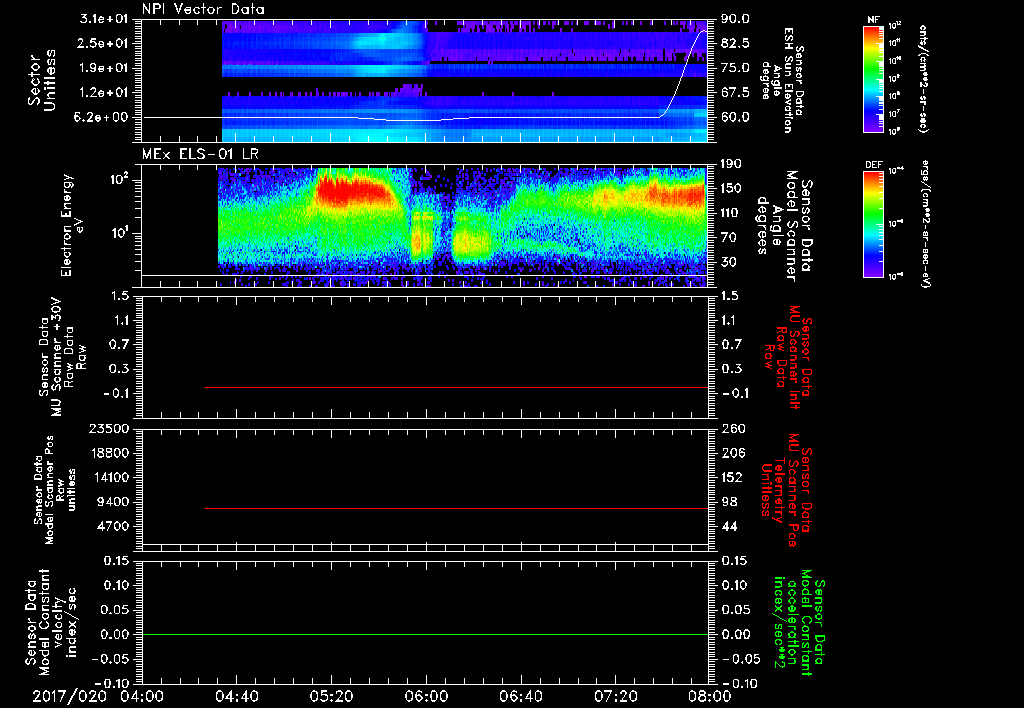This screenshot has width=1024, height=708.
Task: Click the "04:00" time tick label
Action: point(142,696)
